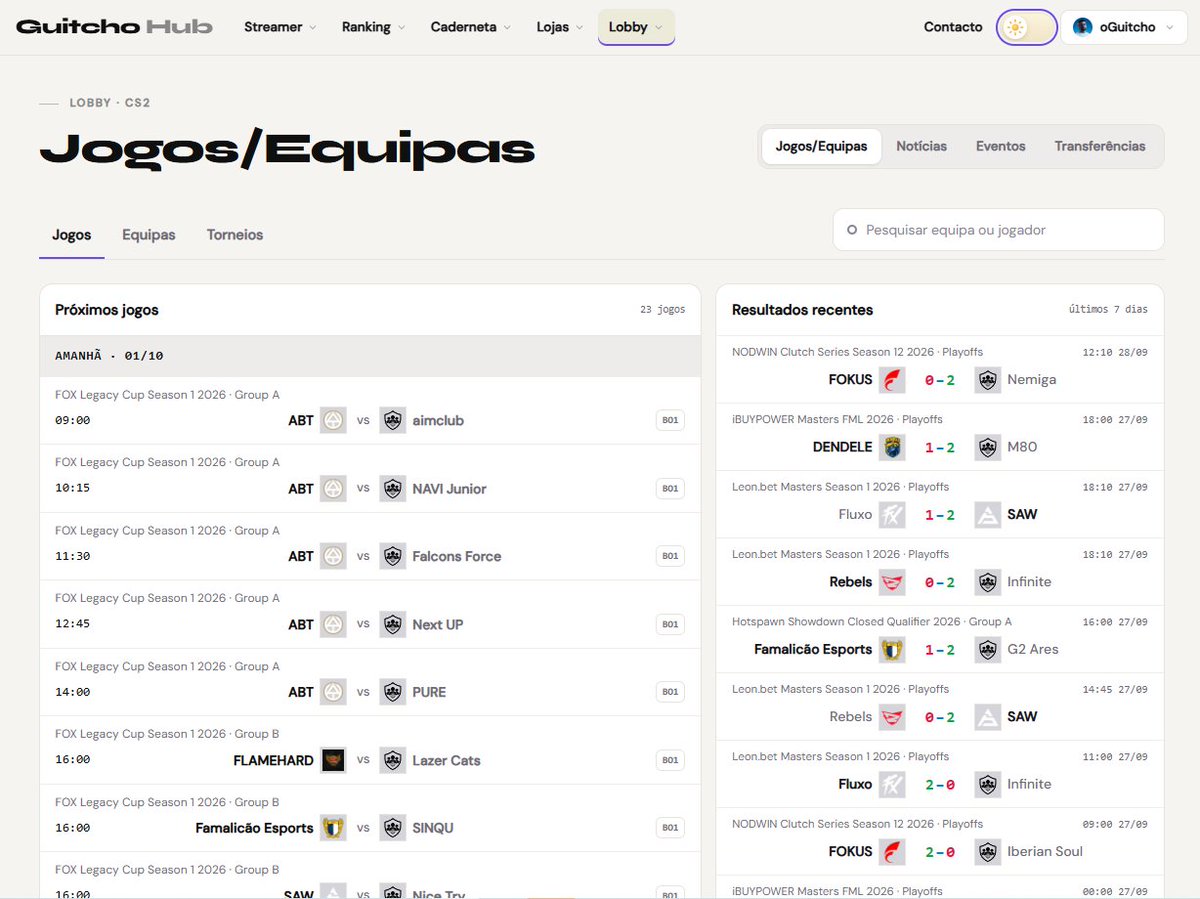This screenshot has width=1200, height=899.
Task: Click the Infinite logo in the Fluxo 2-0 result
Action: [988, 784]
